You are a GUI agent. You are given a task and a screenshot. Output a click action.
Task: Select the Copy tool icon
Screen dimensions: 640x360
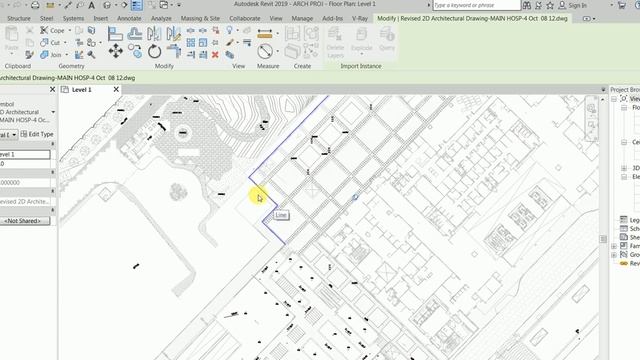click(x=135, y=51)
